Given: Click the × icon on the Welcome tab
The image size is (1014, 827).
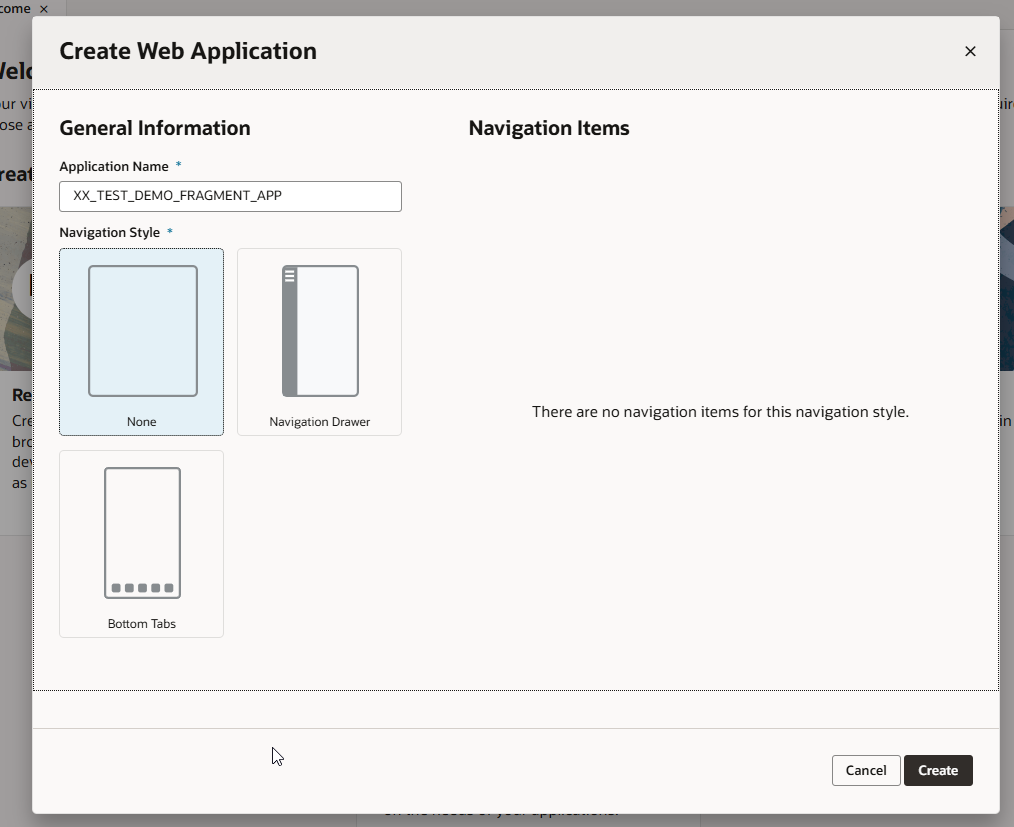Looking at the screenshot, I should (43, 8).
